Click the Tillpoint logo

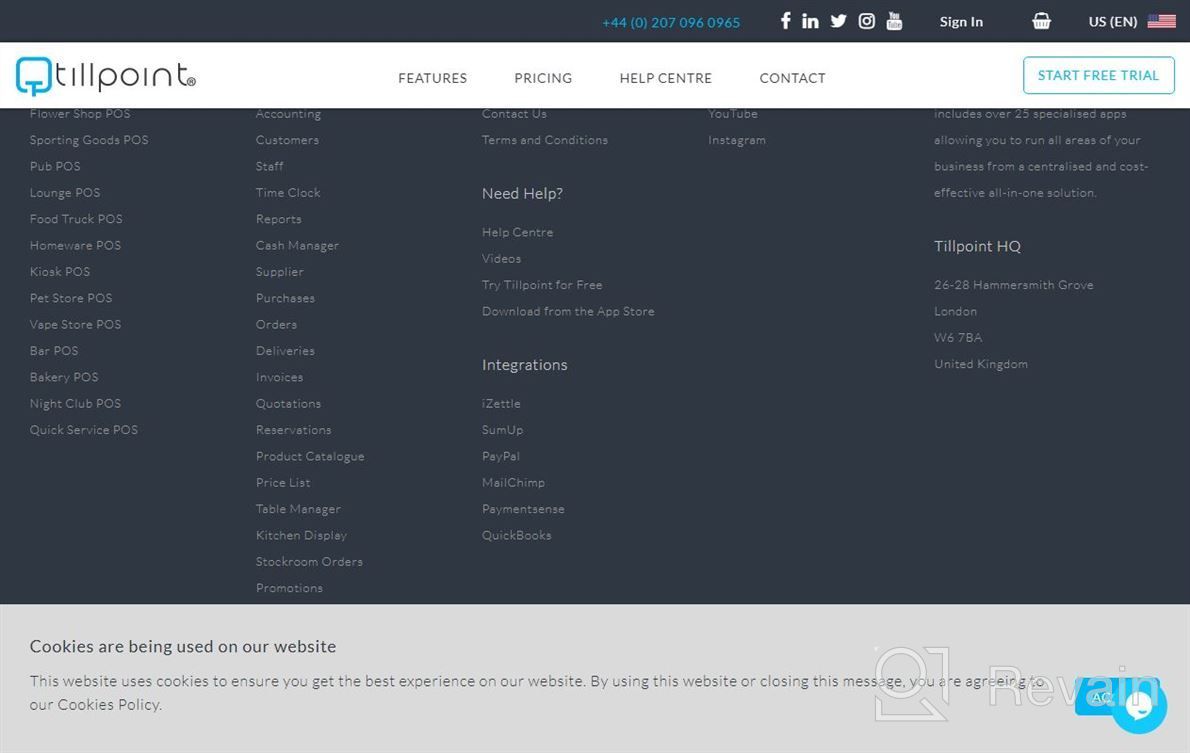point(105,76)
